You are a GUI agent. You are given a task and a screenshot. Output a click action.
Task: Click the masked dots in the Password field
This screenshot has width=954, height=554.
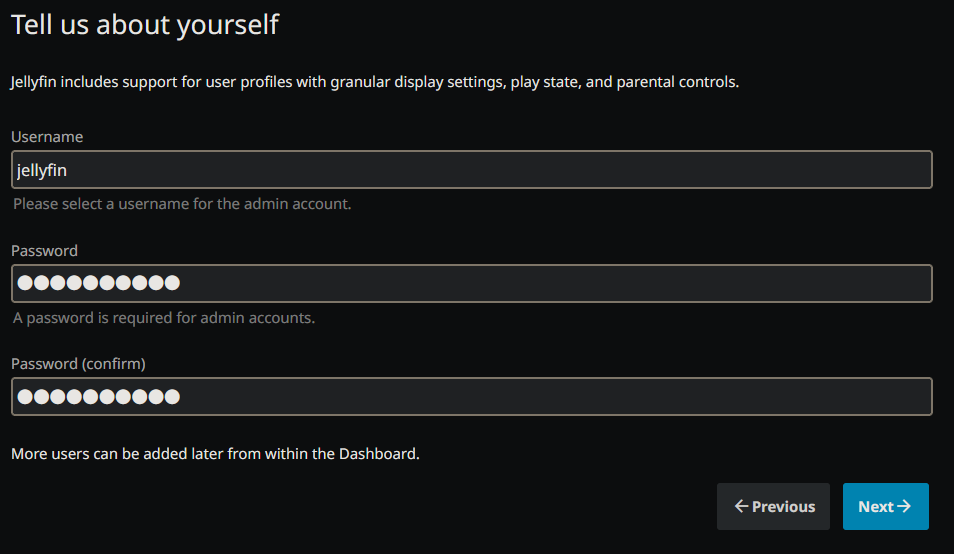(x=98, y=283)
